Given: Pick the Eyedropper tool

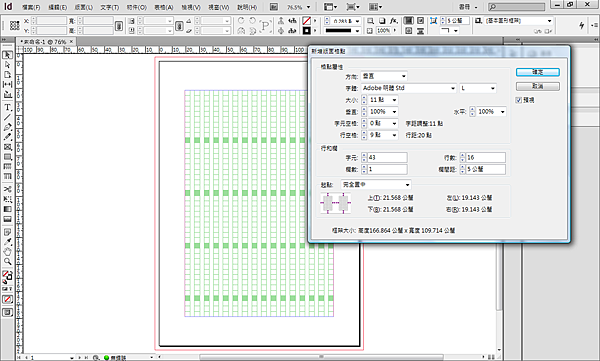Looking at the screenshot, I should click(7, 242).
